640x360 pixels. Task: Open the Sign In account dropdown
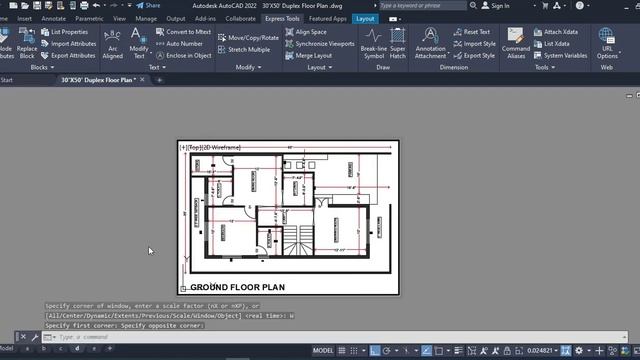click(534, 6)
